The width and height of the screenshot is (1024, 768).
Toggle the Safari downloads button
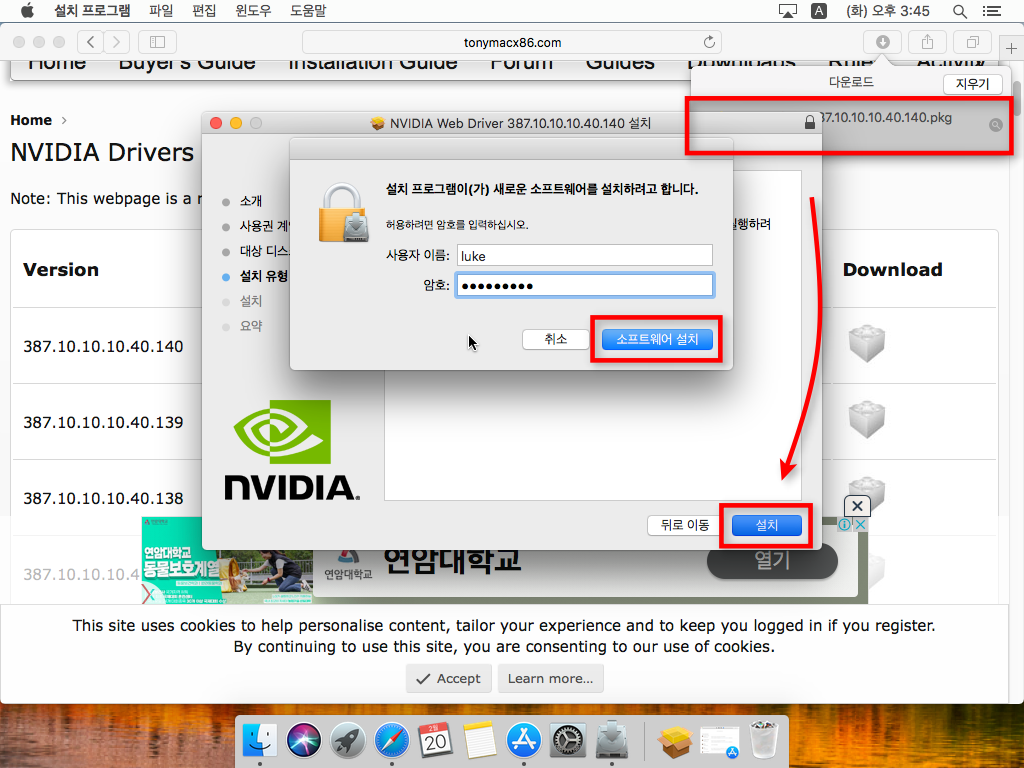tap(882, 42)
